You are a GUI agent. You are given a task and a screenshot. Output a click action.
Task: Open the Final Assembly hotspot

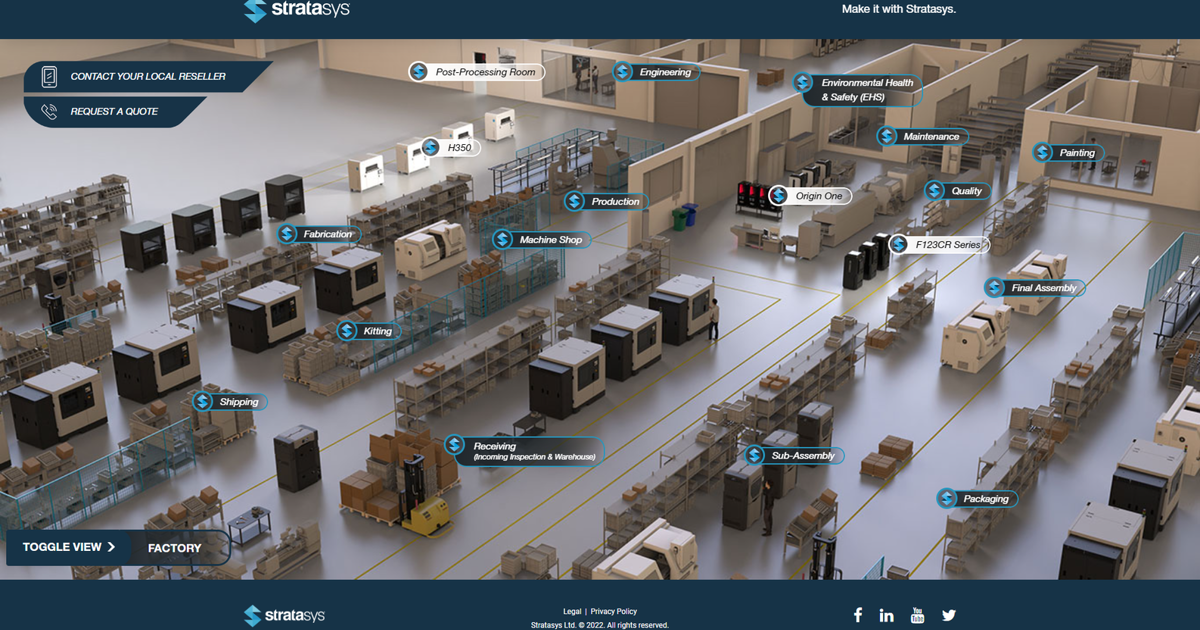tap(1032, 287)
